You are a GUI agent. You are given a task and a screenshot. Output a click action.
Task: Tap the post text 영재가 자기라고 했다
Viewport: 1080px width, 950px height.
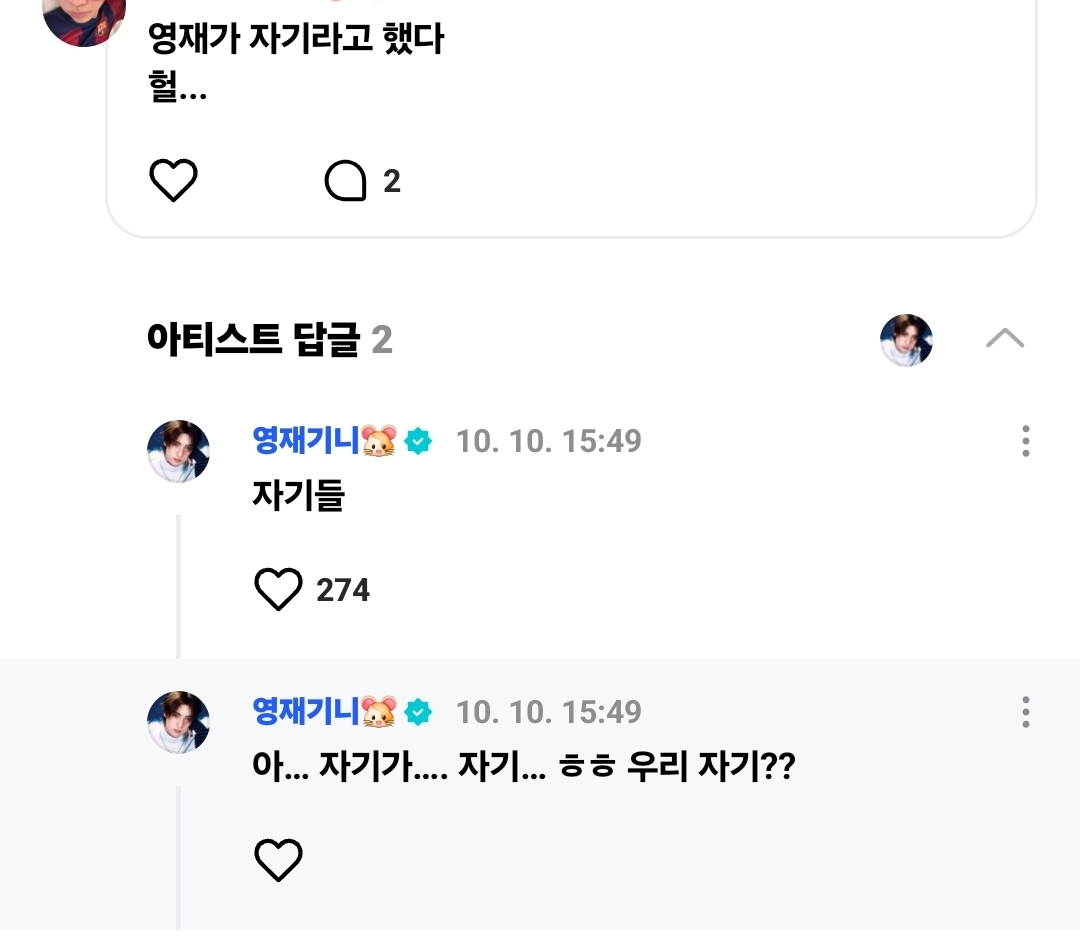click(x=296, y=40)
